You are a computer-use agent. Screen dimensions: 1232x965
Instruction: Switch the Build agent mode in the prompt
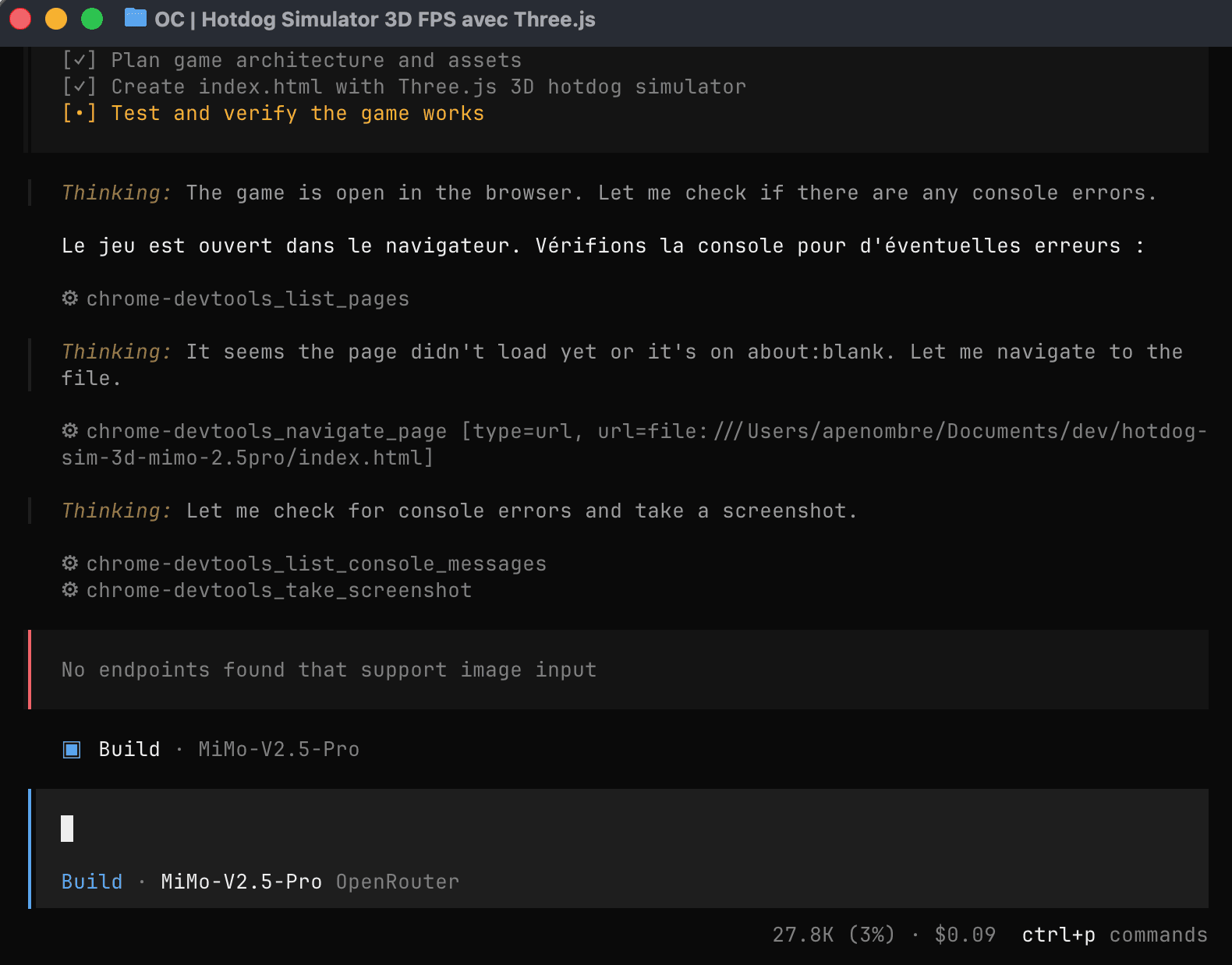pyautogui.click(x=92, y=882)
